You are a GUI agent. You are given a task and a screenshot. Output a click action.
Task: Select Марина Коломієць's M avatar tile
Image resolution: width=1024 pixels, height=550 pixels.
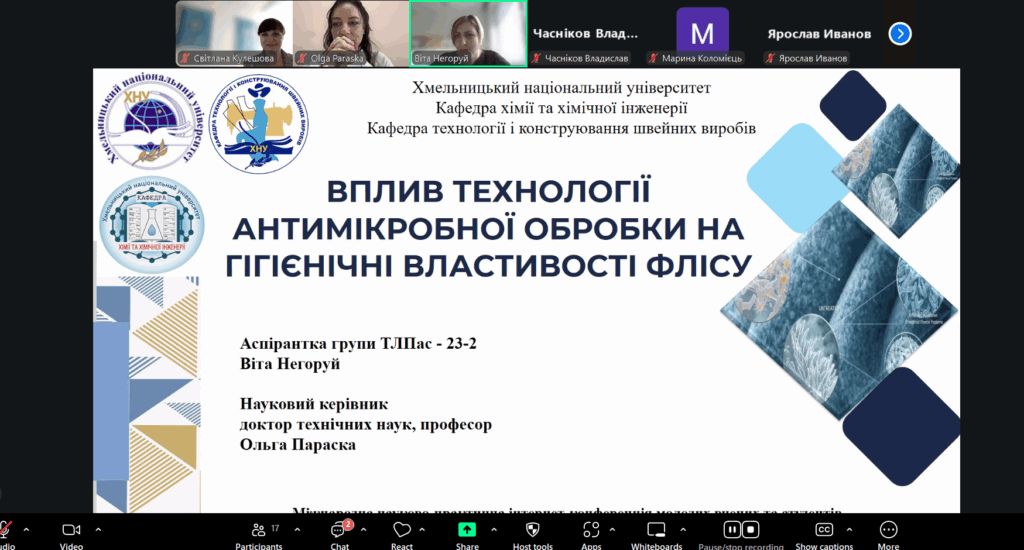click(702, 33)
